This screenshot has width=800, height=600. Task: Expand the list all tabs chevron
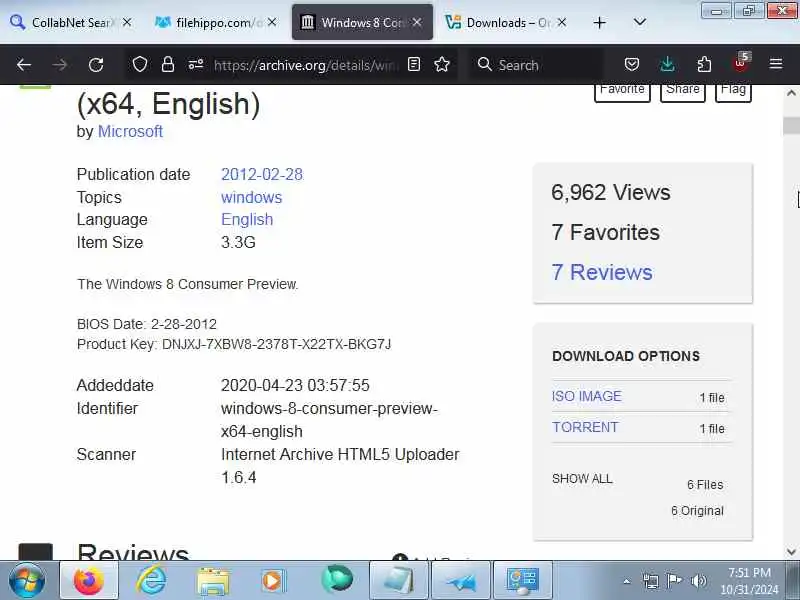(x=639, y=22)
